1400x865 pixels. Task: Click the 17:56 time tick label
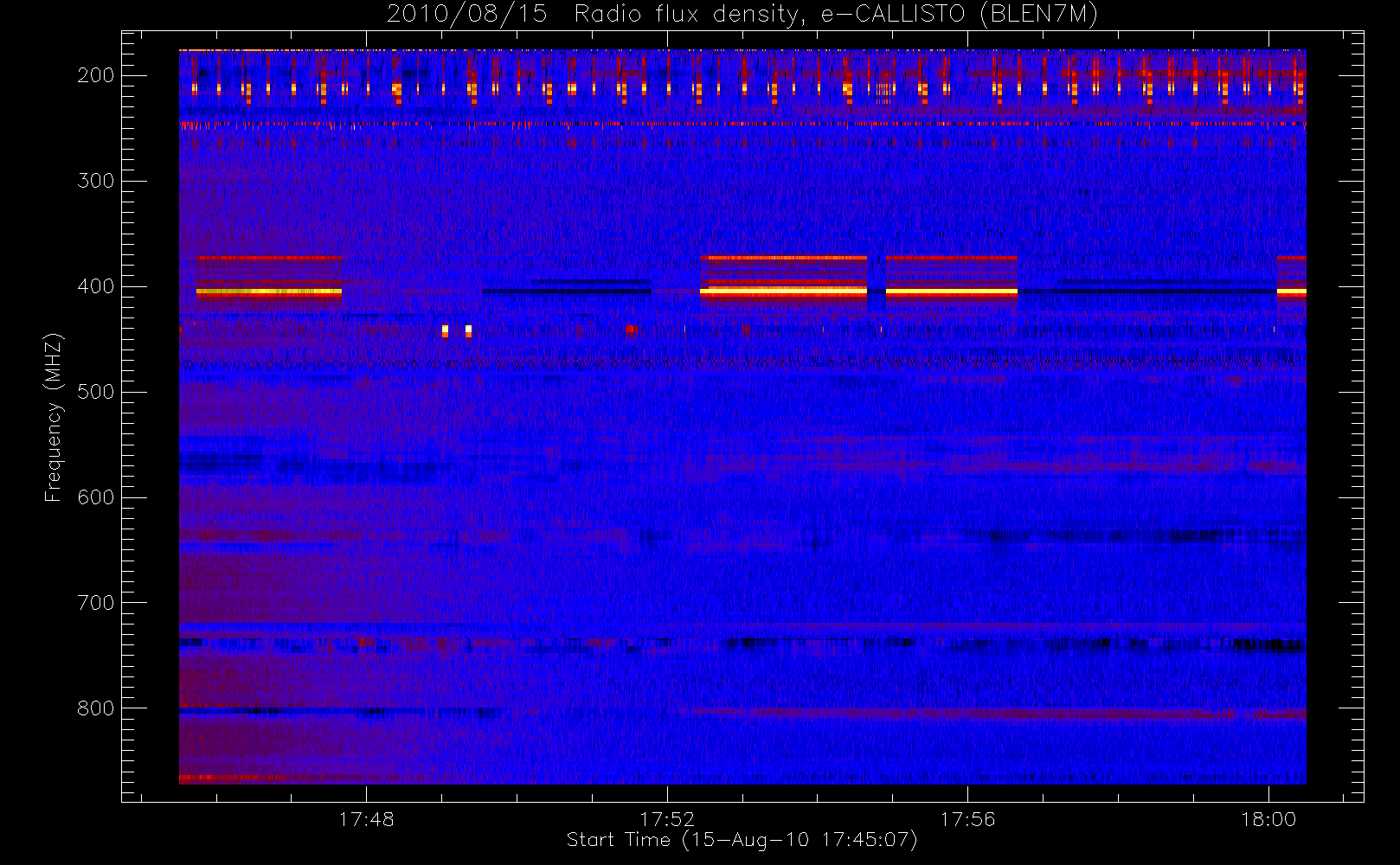[967, 819]
